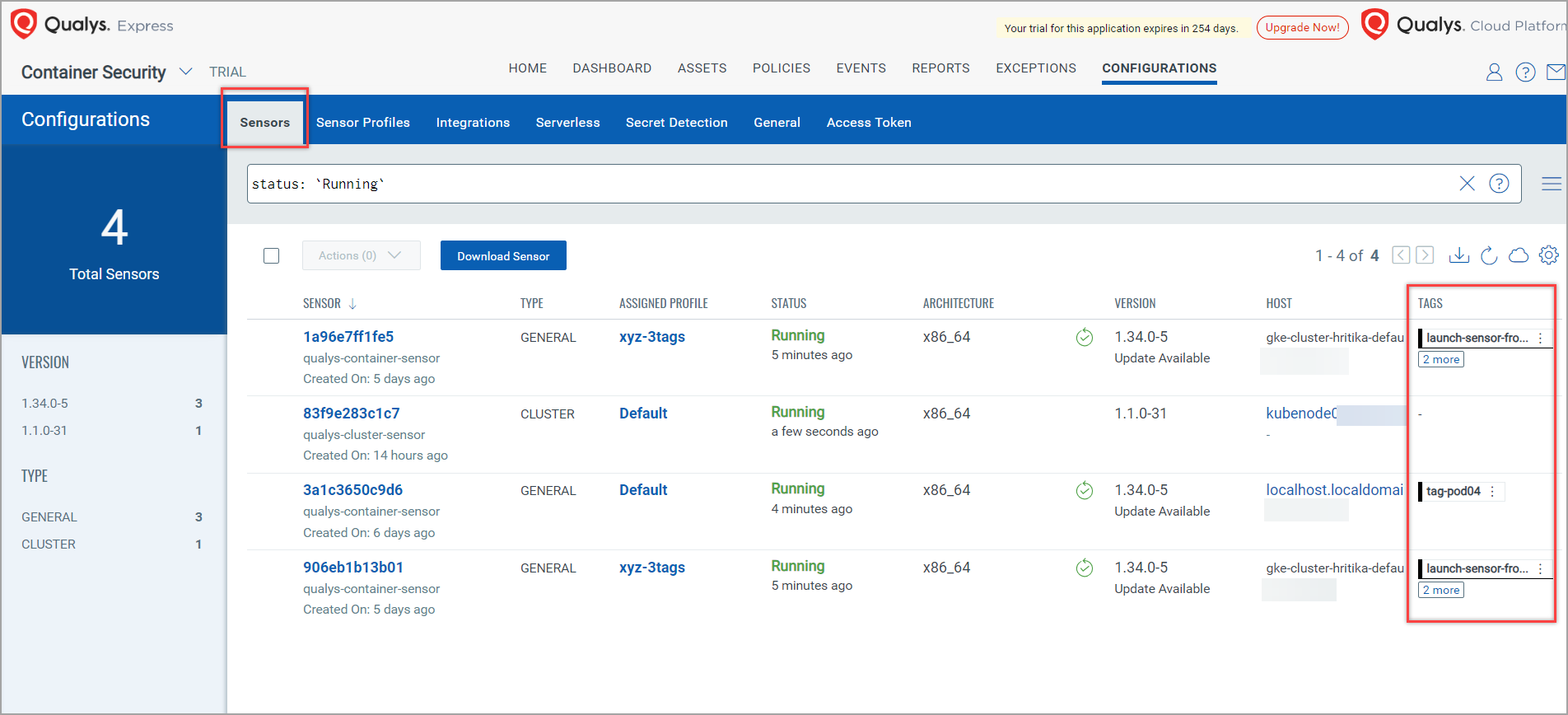Screen dimensions: 1568x715
Task: Click Download Sensor button
Action: tap(503, 255)
